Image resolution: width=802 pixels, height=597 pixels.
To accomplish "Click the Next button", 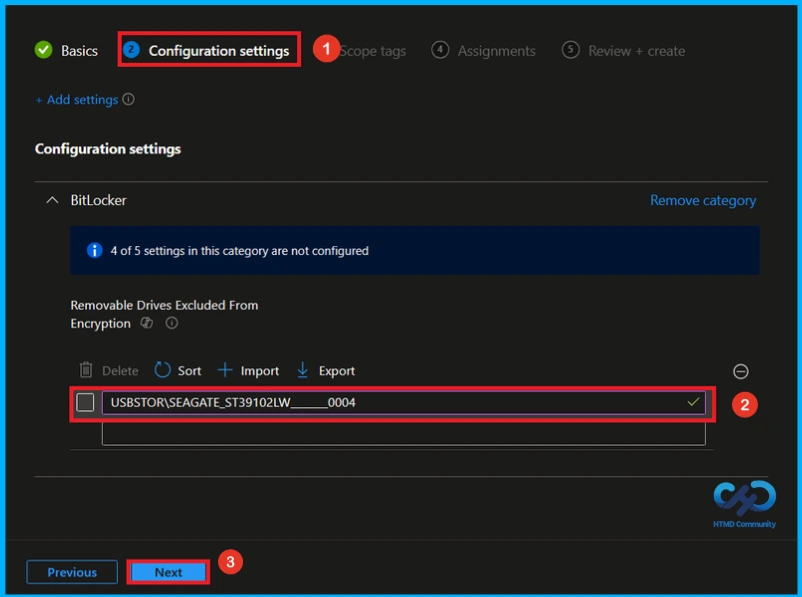I will [168, 572].
